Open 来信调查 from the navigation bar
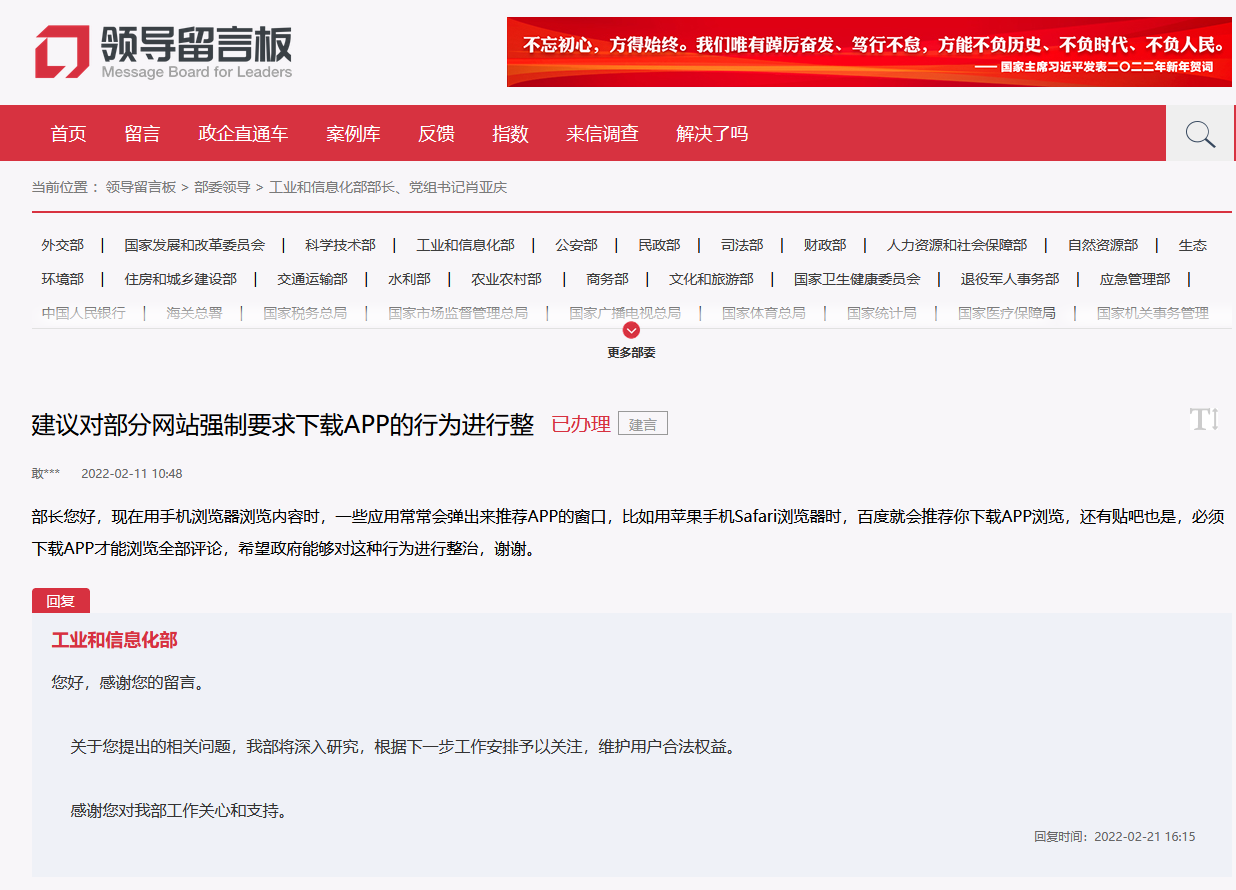Image resolution: width=1236 pixels, height=890 pixels. pyautogui.click(x=601, y=133)
